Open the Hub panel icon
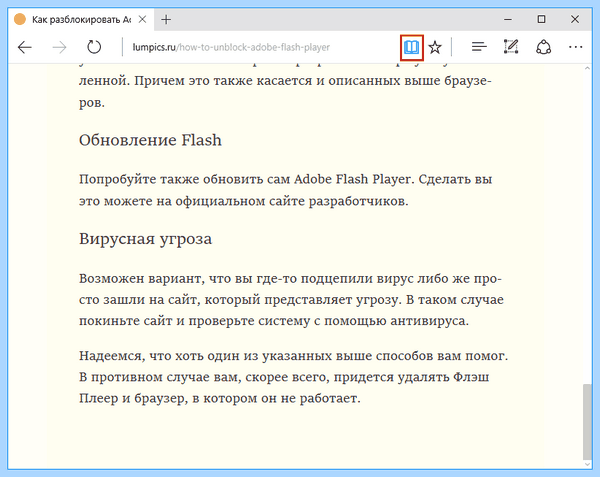 [479, 47]
